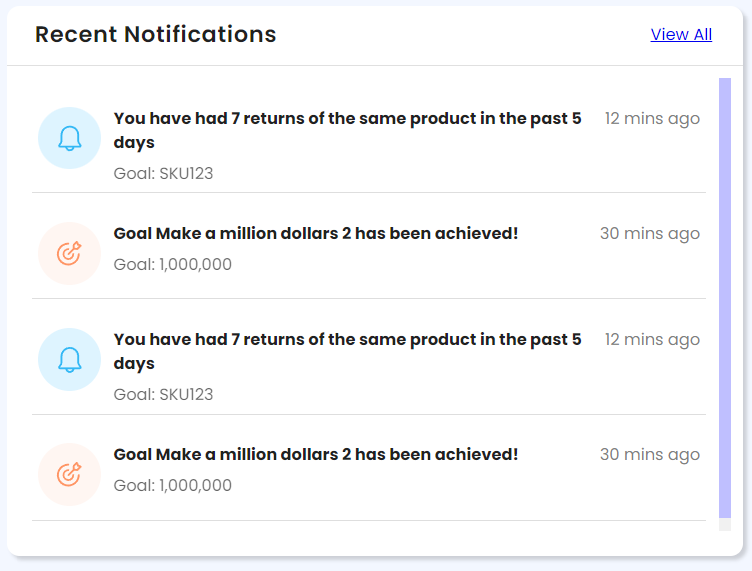Click the 'Recent Notifications' panel heading
Screen dimensions: 752x571
click(155, 35)
